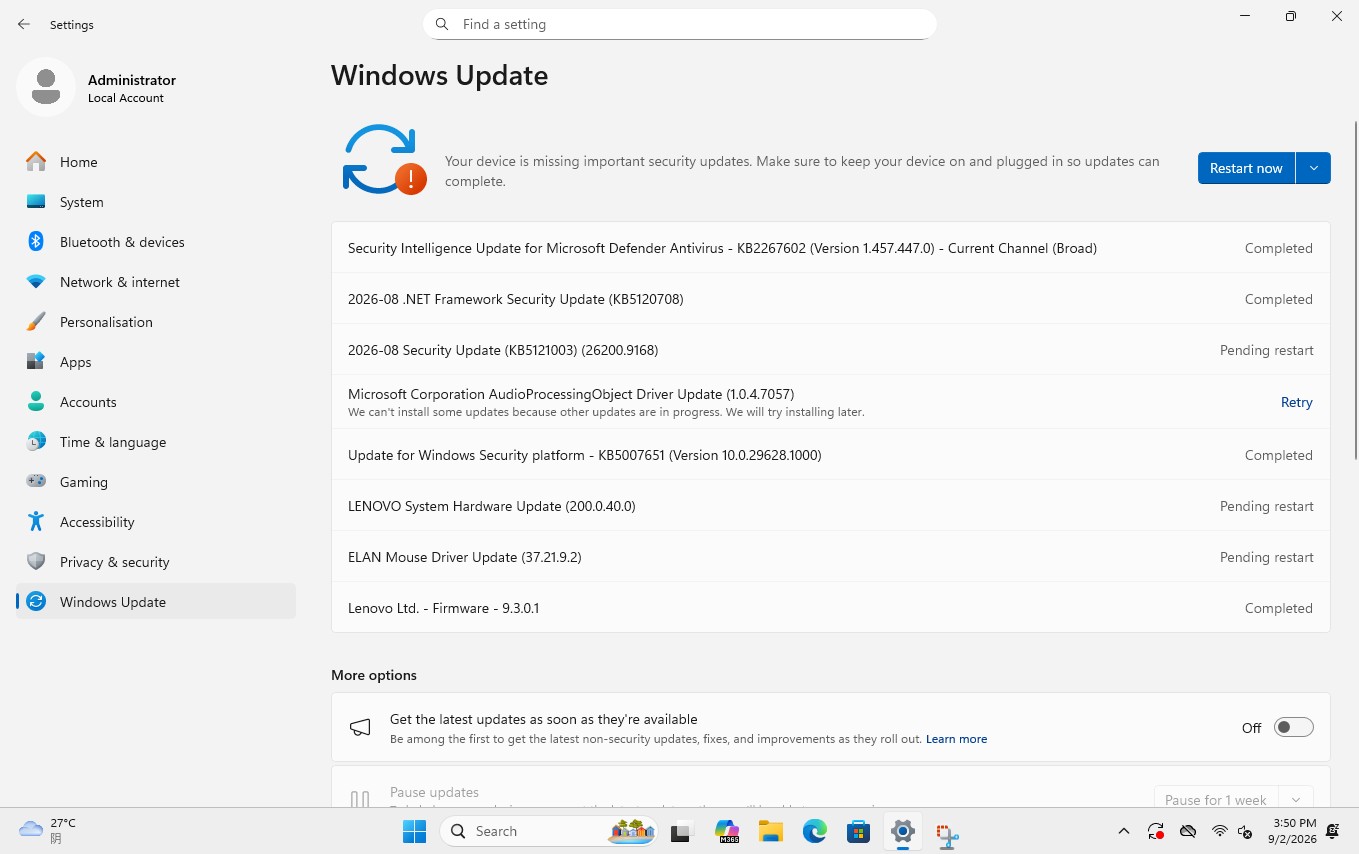
Task: Open the Pause for 1 week dropdown chevron
Action: click(1296, 800)
